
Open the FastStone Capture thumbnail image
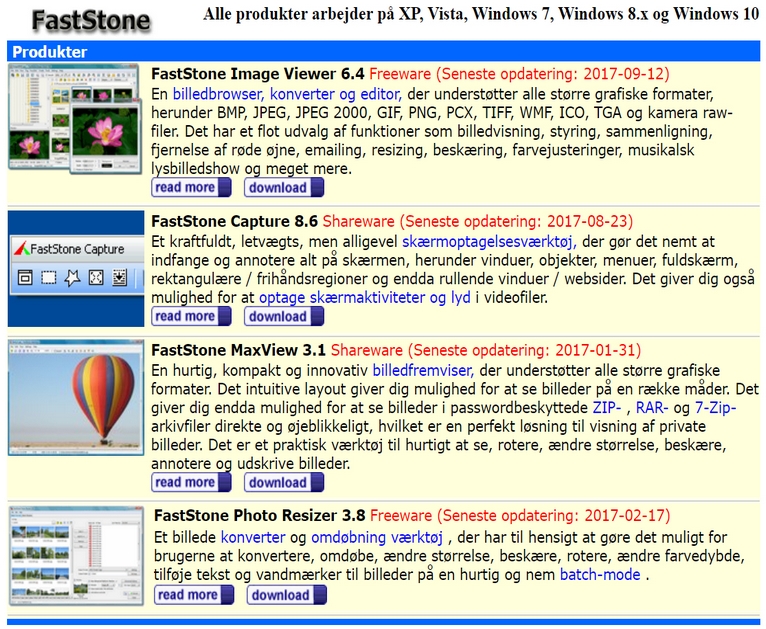pos(76,269)
